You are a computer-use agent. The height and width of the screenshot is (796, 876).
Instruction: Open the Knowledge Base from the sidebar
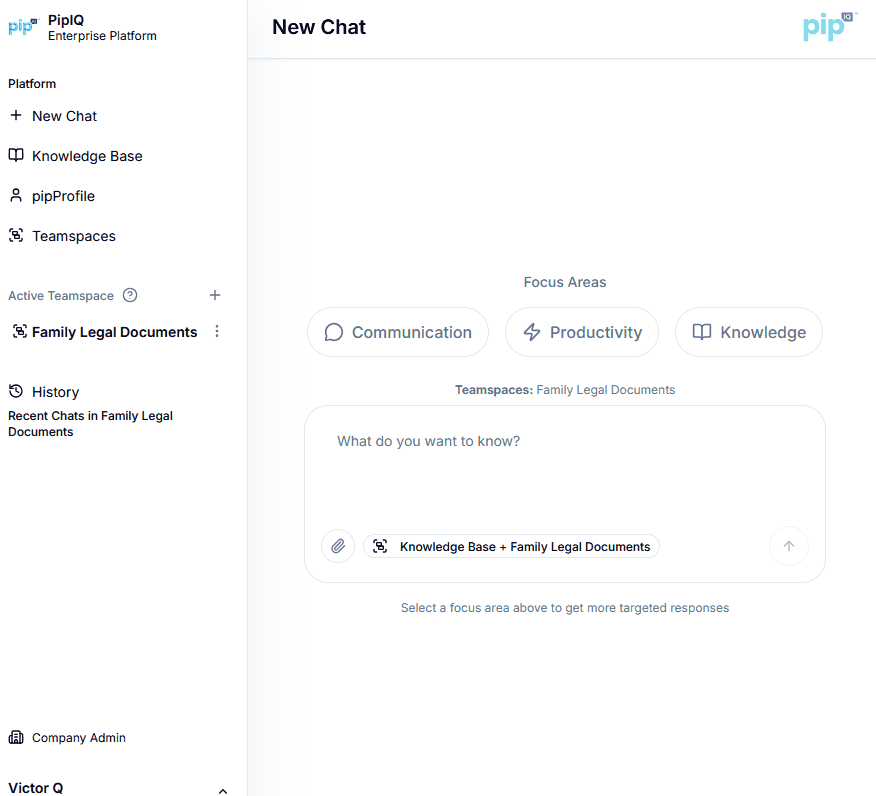tap(86, 156)
